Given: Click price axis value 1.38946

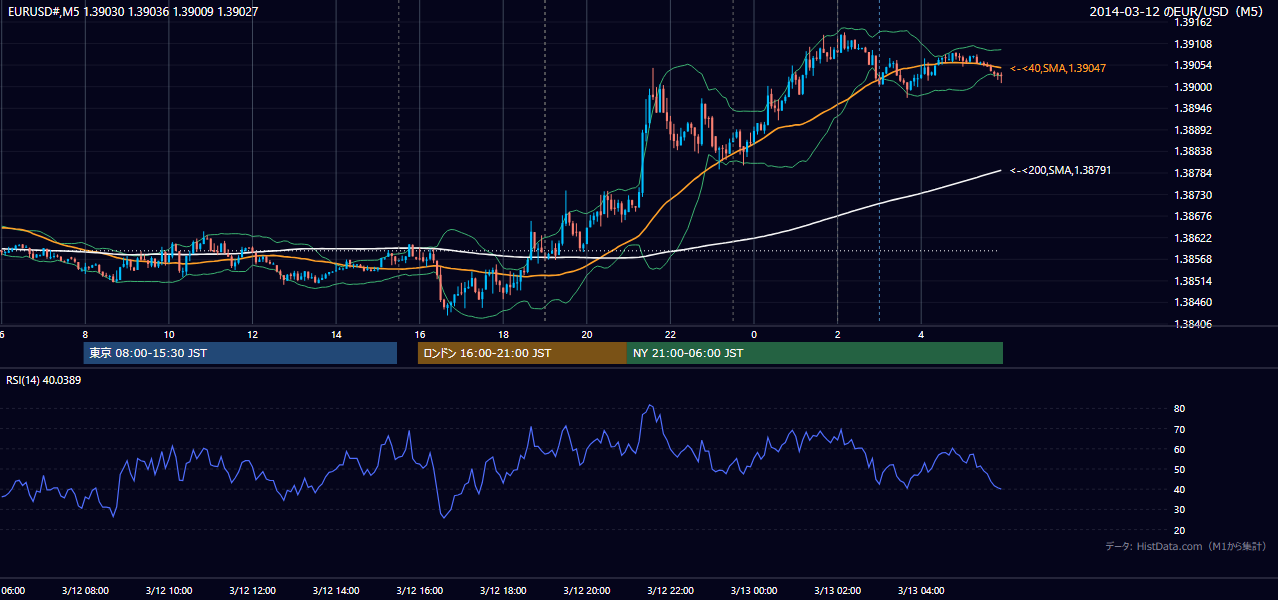Looking at the screenshot, I should coord(1192,108).
